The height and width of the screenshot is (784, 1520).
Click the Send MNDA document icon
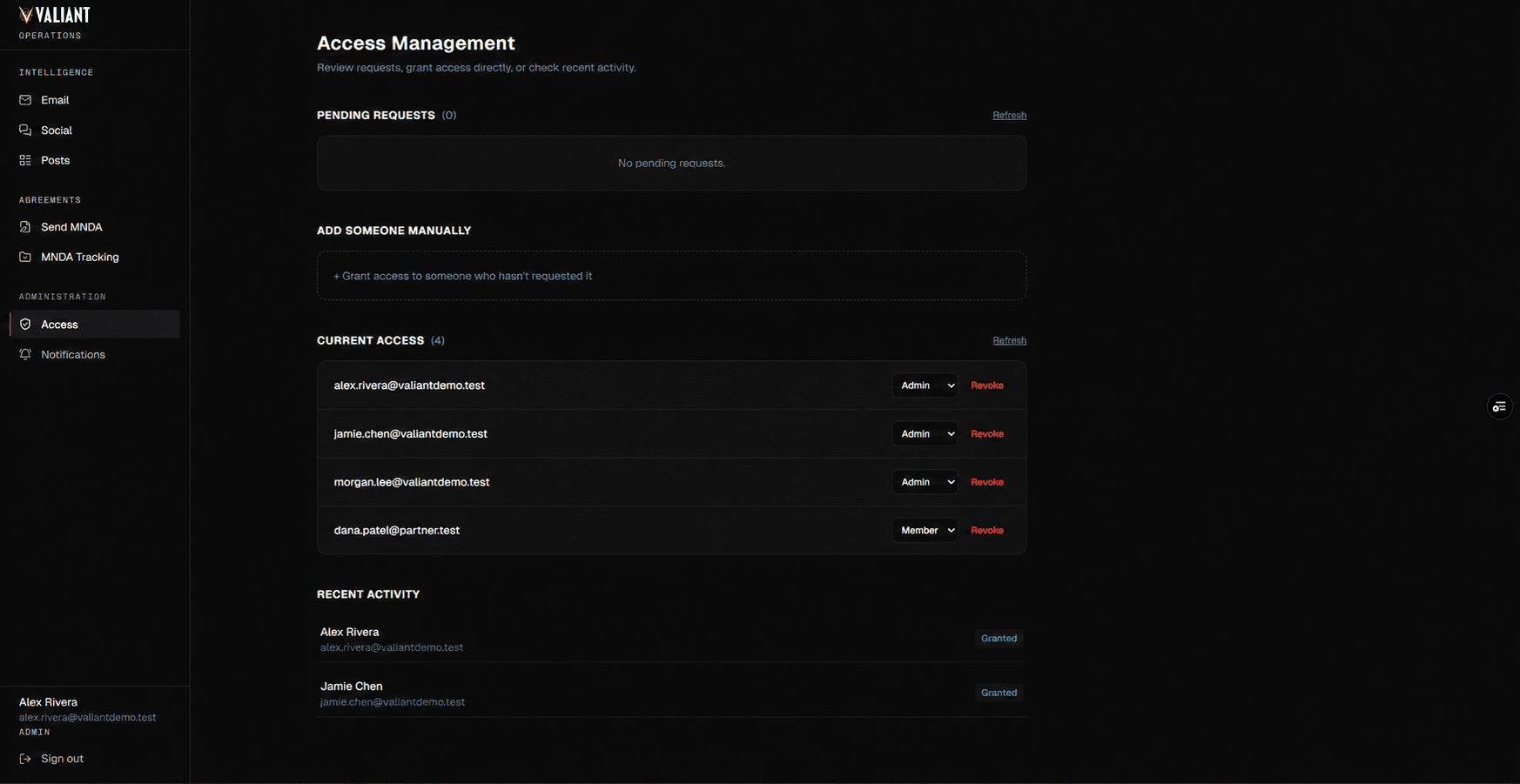pyautogui.click(x=25, y=227)
